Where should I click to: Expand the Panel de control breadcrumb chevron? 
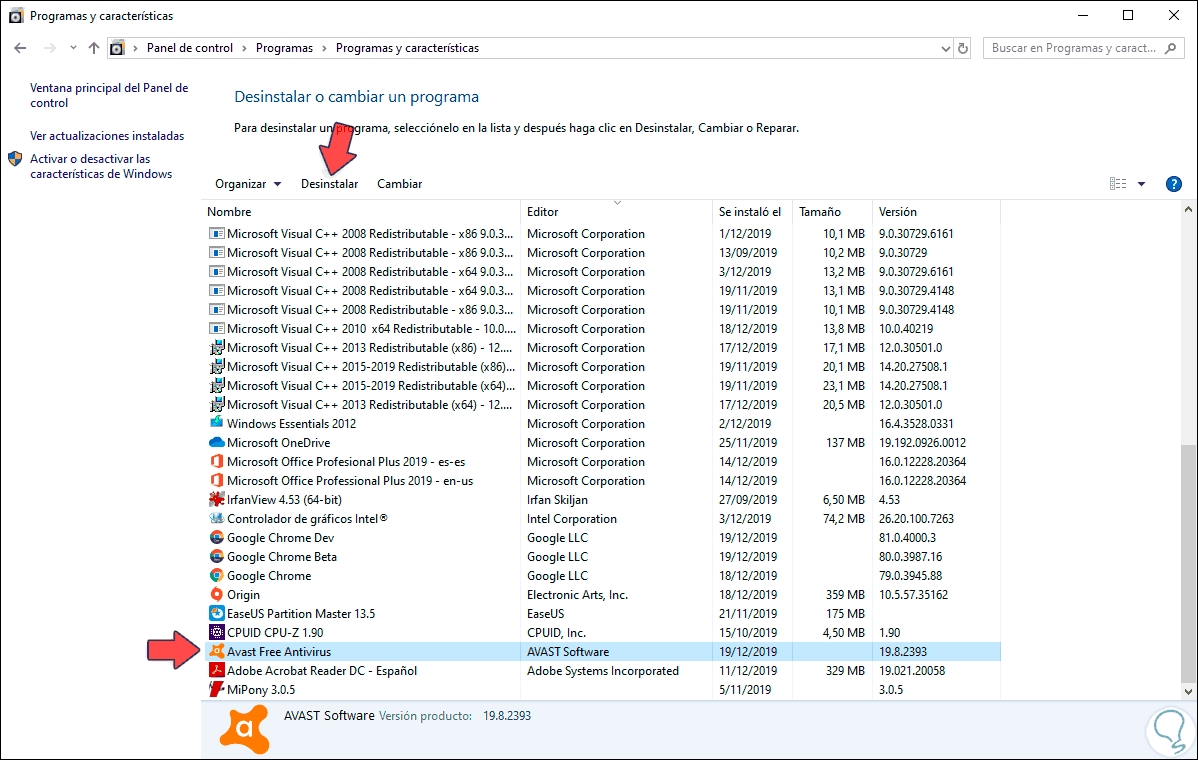[244, 48]
